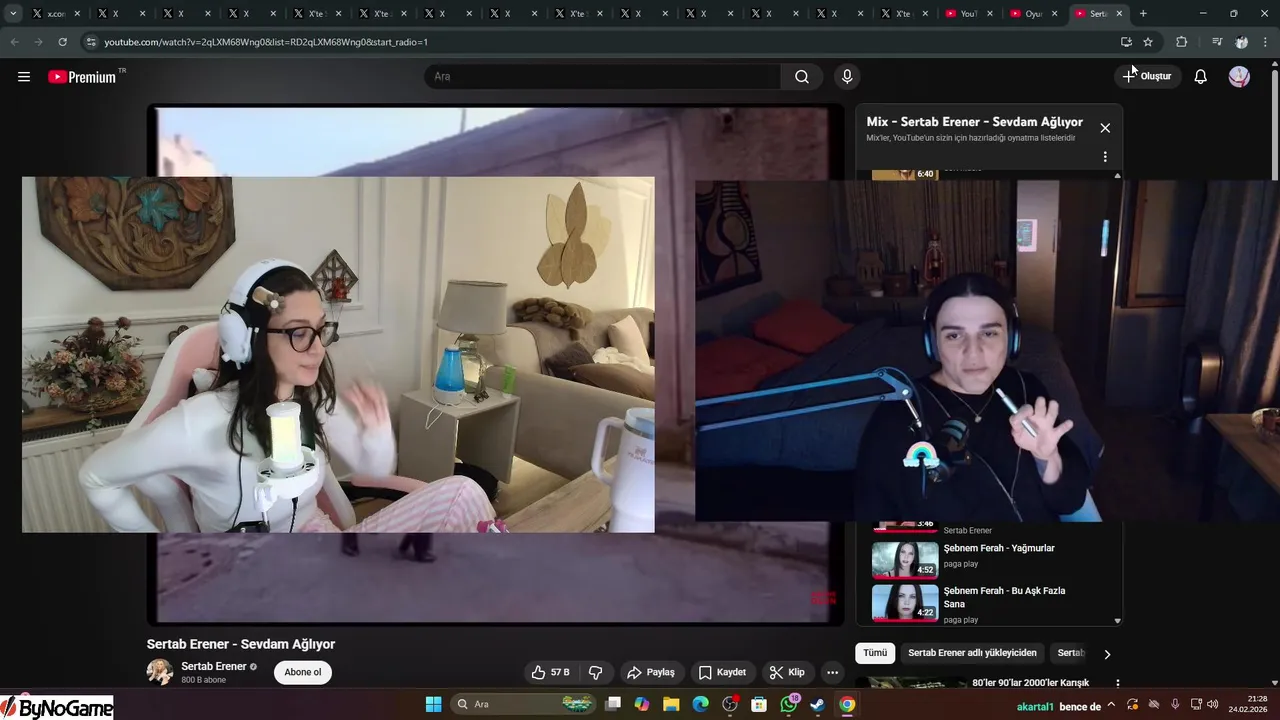Image resolution: width=1280 pixels, height=720 pixels.
Task: Bookmark this page with star icon
Action: [1148, 42]
